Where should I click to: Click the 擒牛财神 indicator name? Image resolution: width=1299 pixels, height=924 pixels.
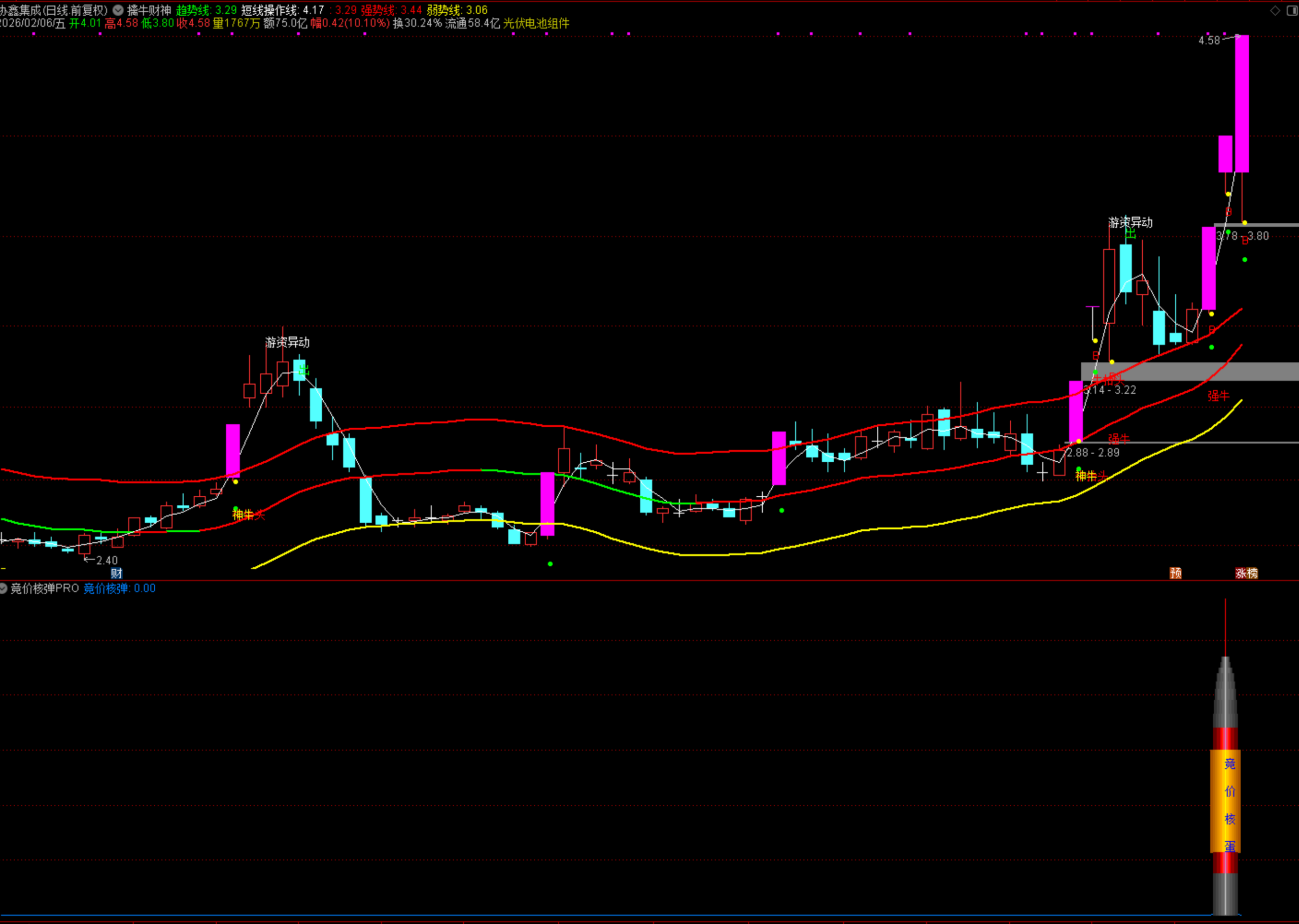(x=149, y=10)
